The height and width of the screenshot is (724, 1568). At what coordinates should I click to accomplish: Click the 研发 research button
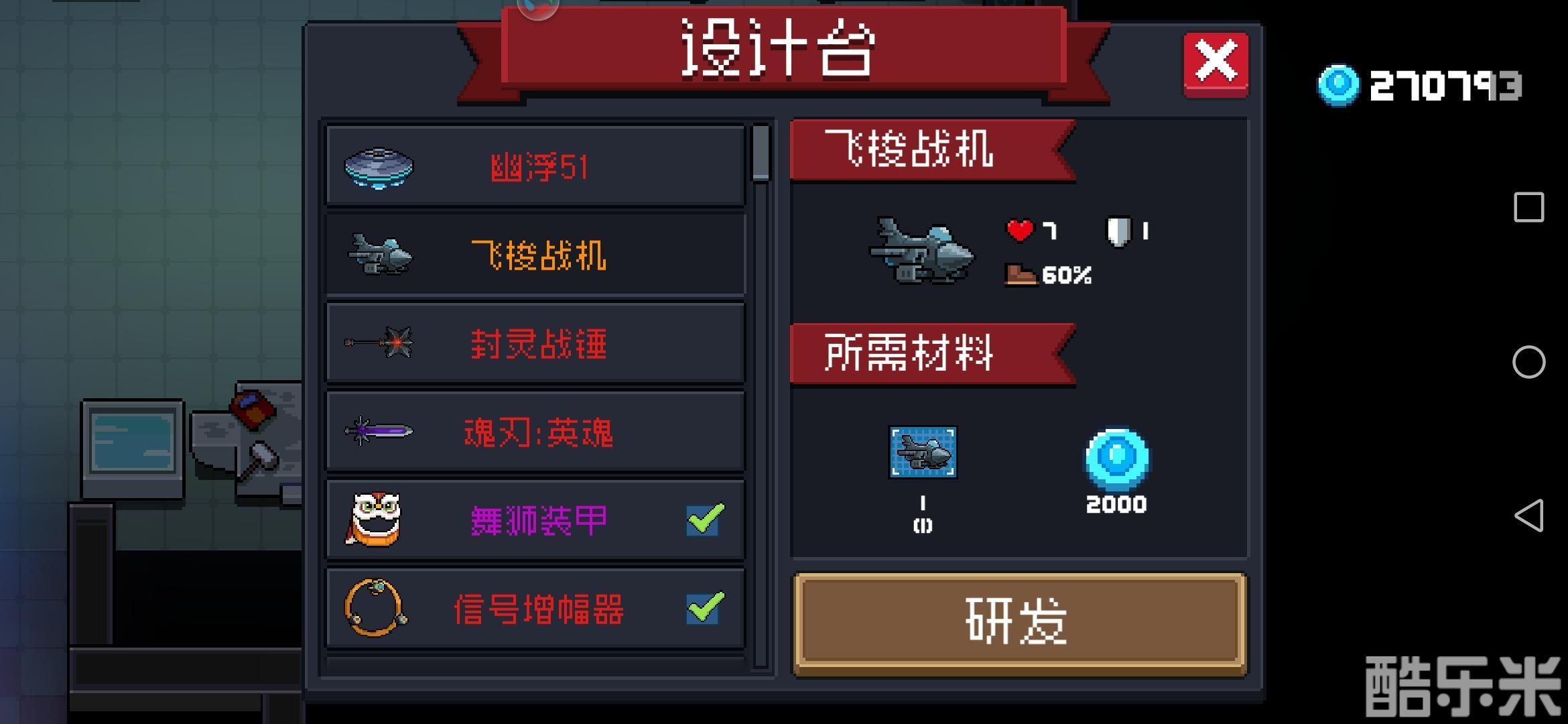point(1020,623)
